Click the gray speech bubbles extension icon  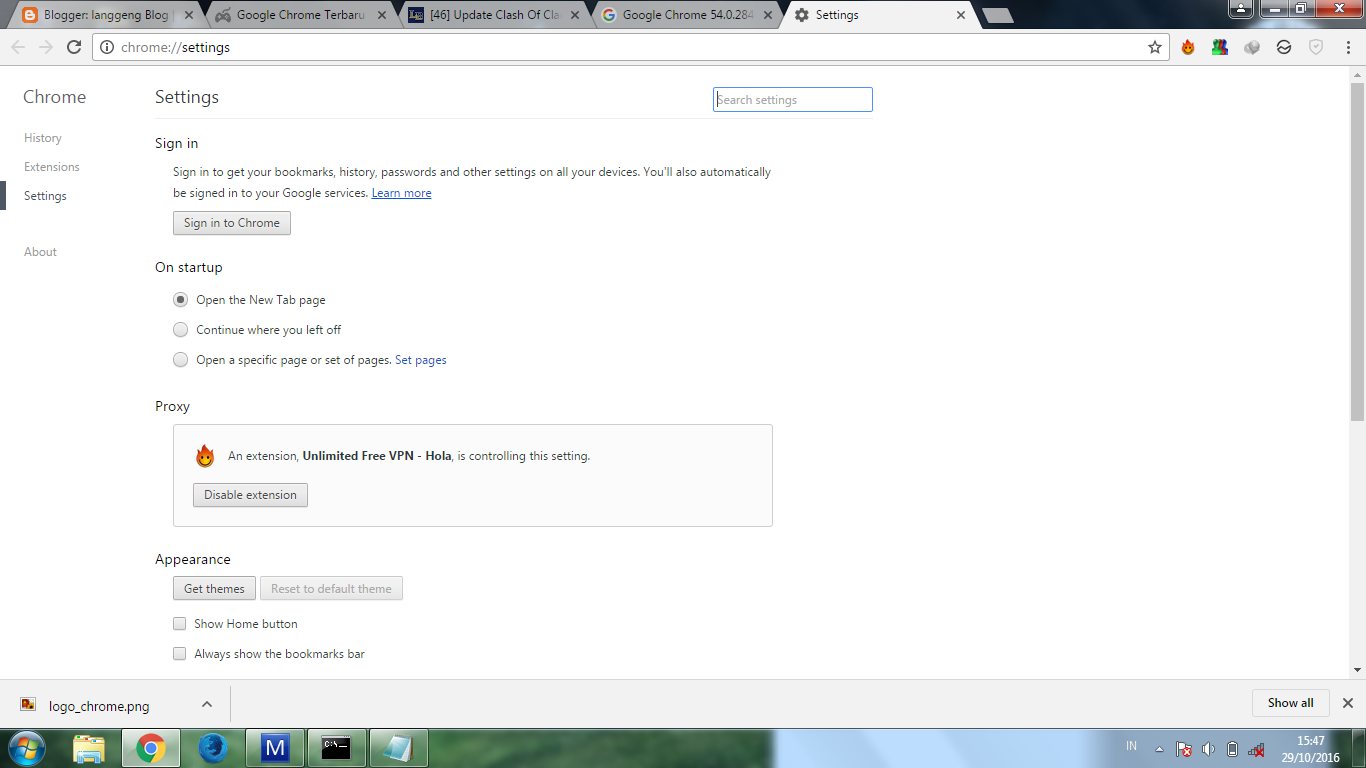pos(1252,47)
